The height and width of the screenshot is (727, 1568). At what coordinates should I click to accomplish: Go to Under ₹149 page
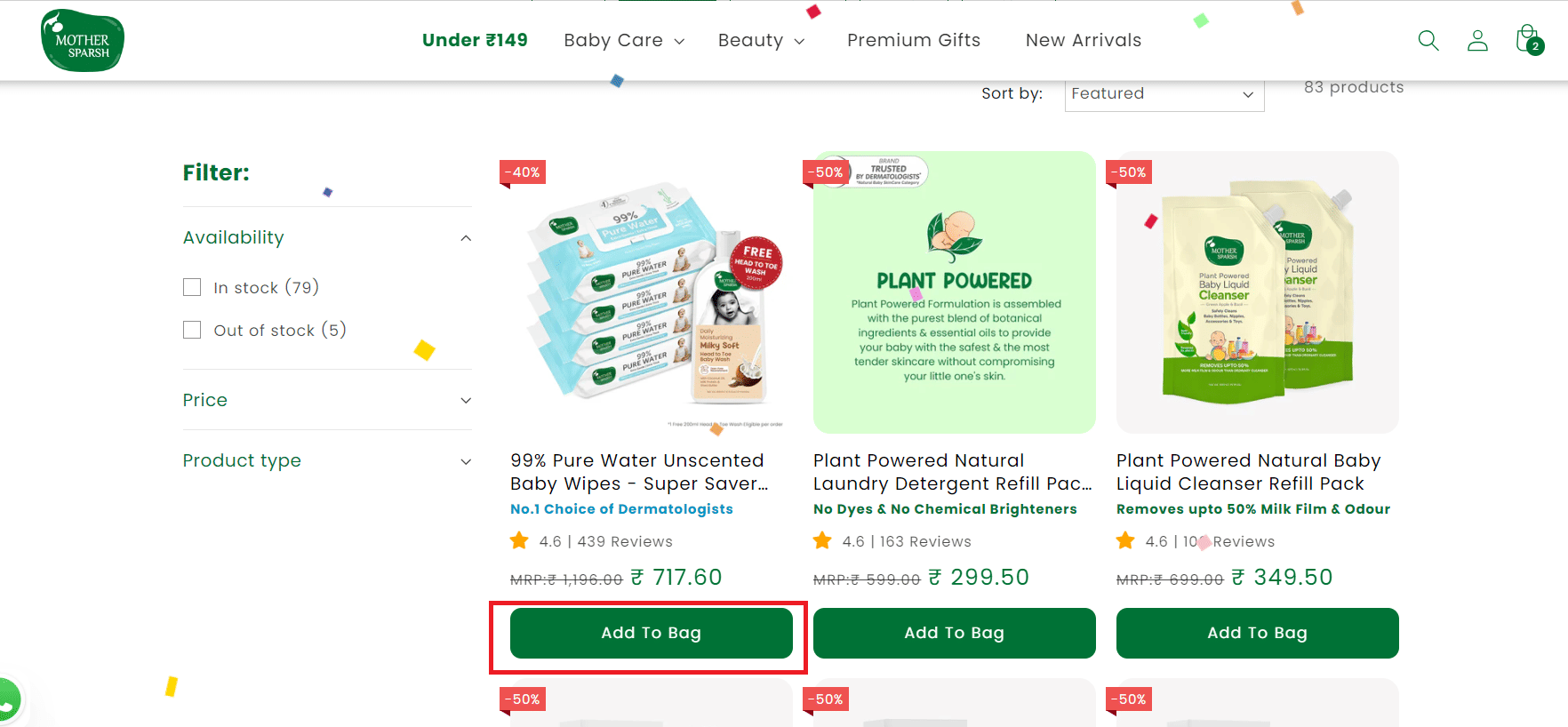(475, 41)
